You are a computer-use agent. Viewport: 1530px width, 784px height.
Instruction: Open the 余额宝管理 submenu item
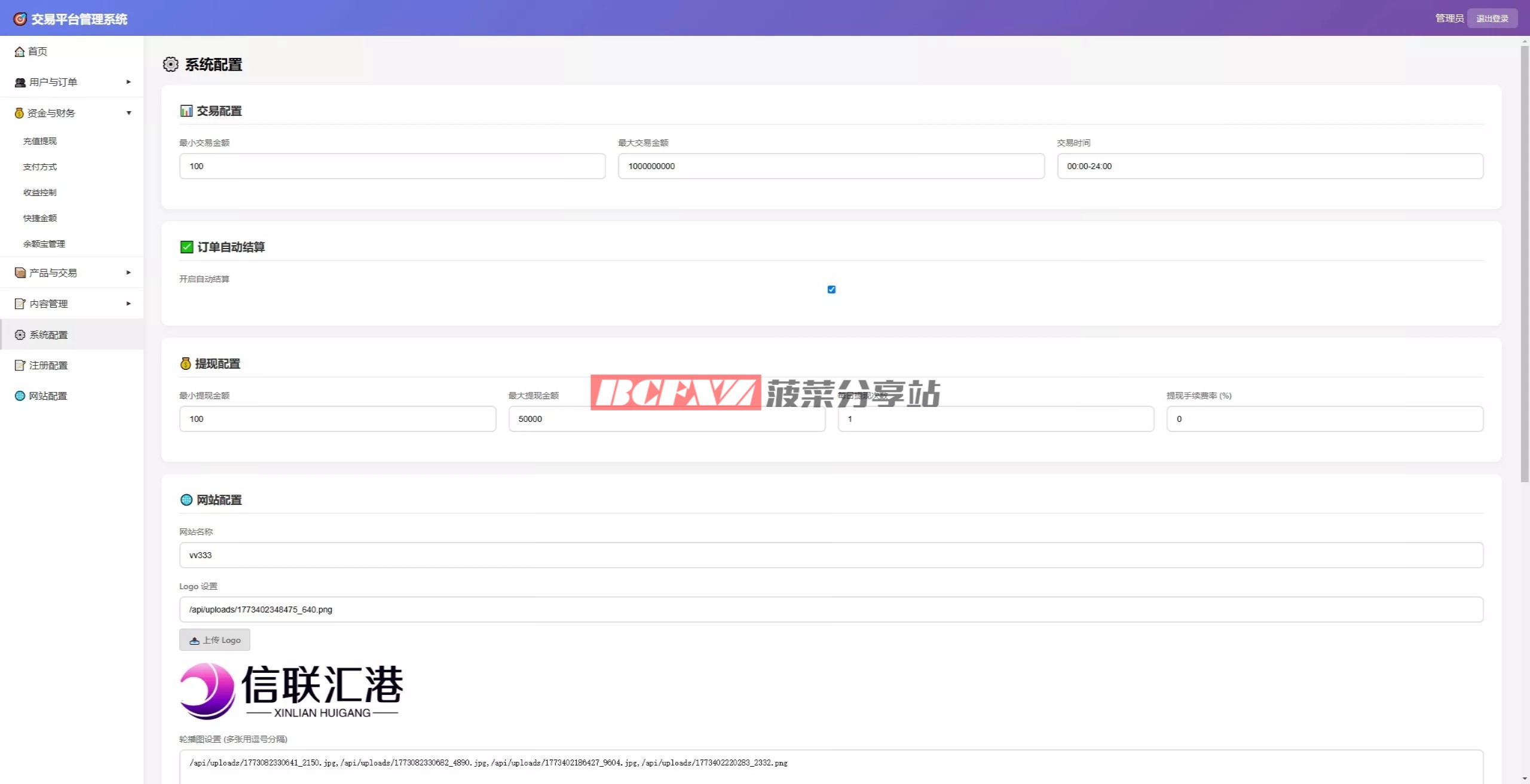tap(44, 244)
